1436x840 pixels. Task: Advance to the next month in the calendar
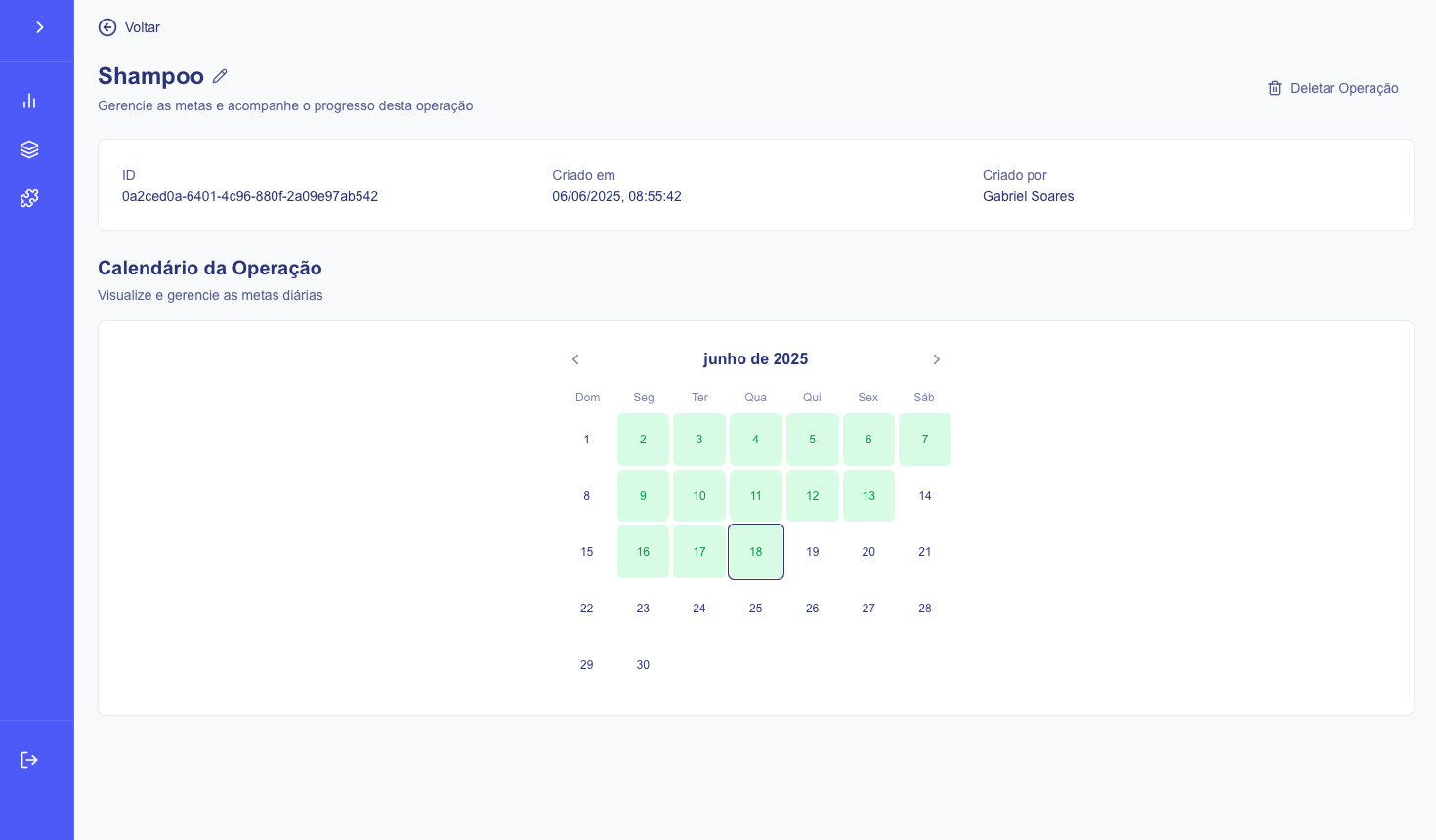click(936, 359)
